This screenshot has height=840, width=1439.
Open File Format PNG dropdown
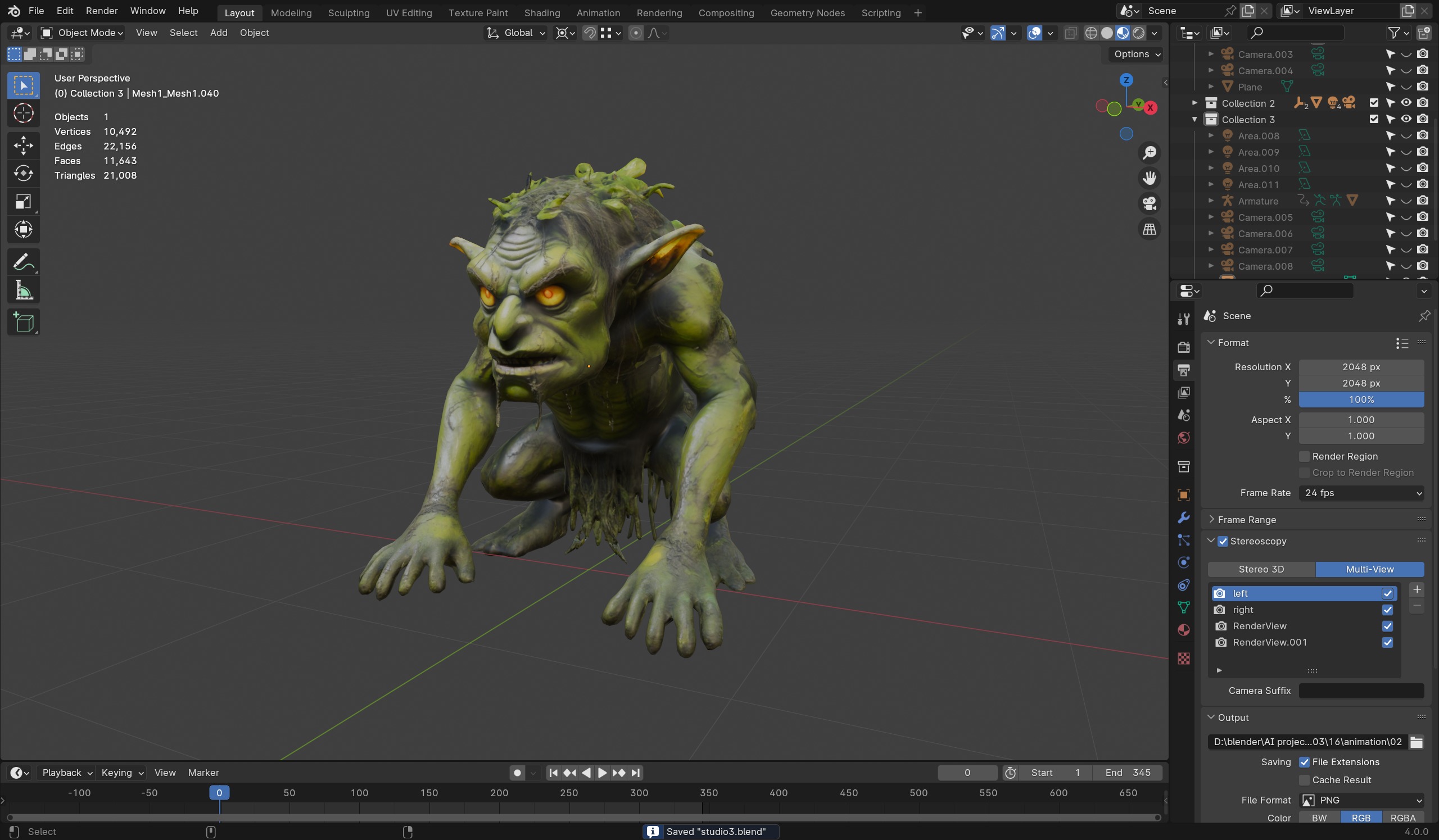coord(1361,801)
